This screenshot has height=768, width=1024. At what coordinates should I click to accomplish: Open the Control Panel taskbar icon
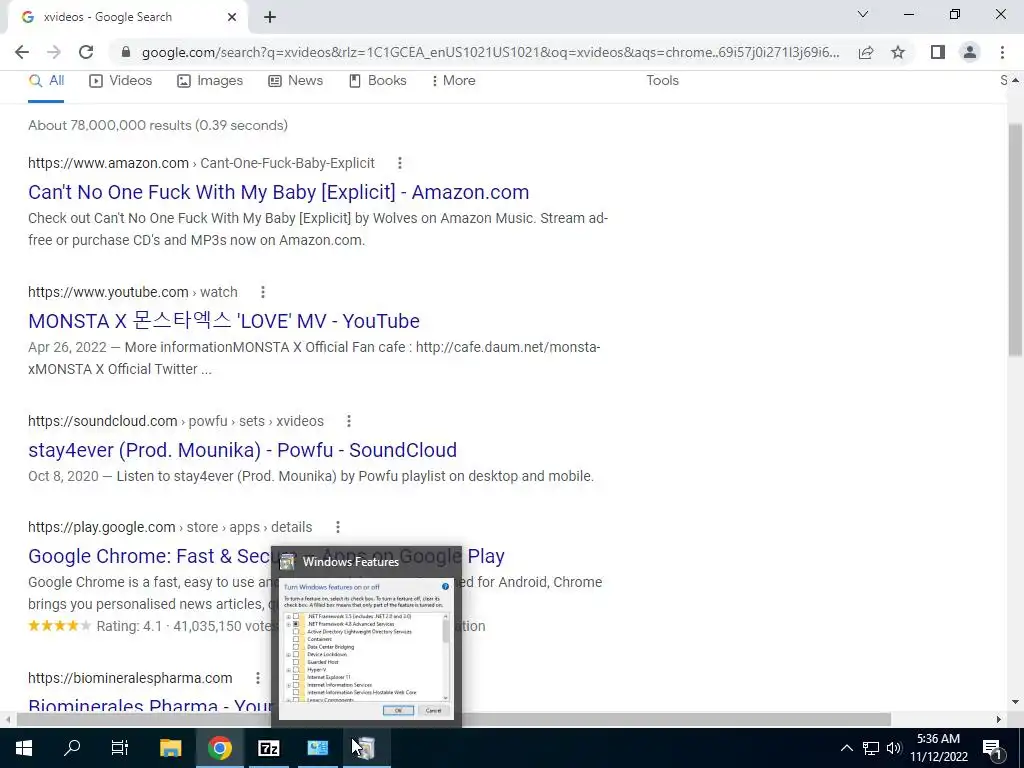click(317, 748)
